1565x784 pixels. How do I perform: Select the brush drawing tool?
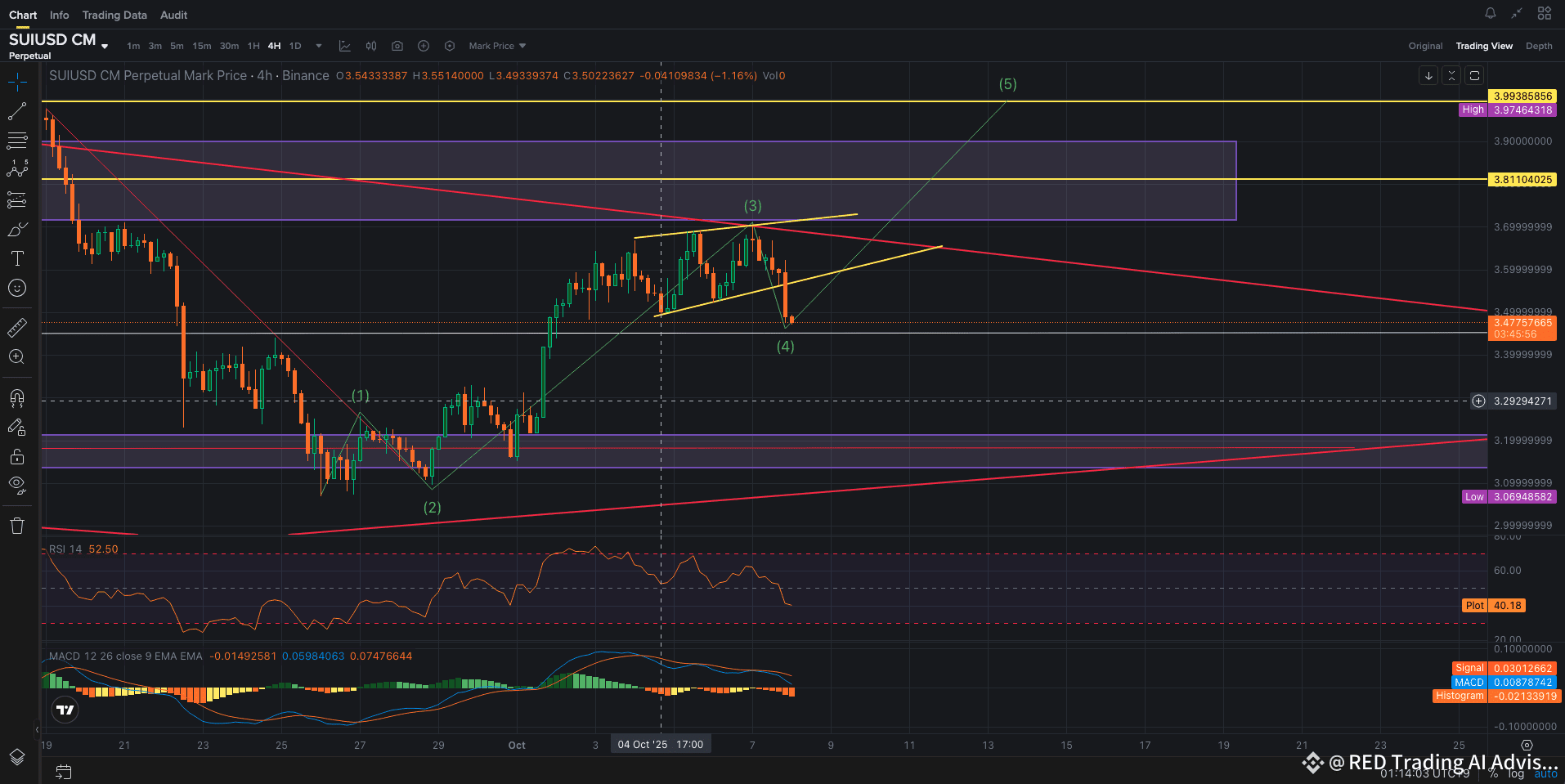coord(17,229)
